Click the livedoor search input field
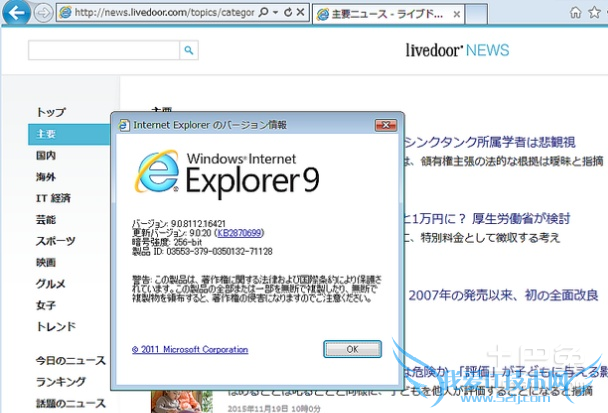The height and width of the screenshot is (413, 608). point(104,50)
